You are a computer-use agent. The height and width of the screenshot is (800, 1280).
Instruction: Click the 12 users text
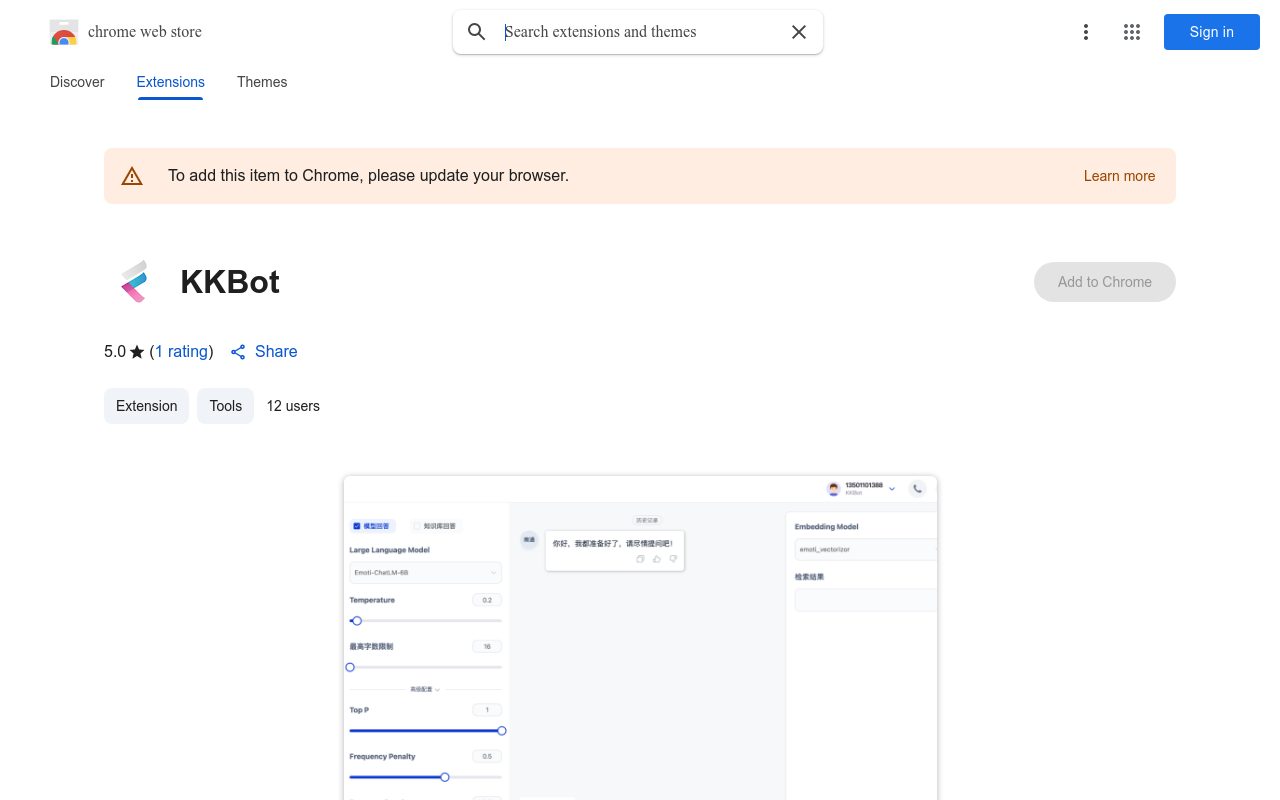point(293,406)
